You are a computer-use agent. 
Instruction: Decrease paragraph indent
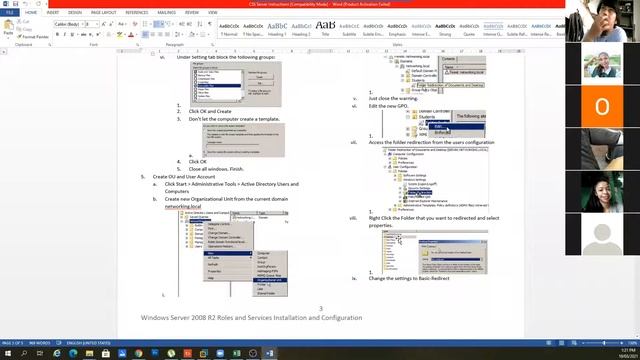coord(182,24)
